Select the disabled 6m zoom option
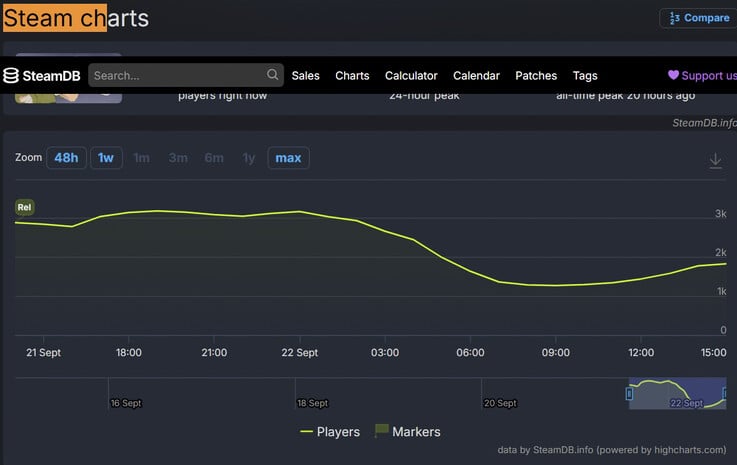 (x=214, y=158)
